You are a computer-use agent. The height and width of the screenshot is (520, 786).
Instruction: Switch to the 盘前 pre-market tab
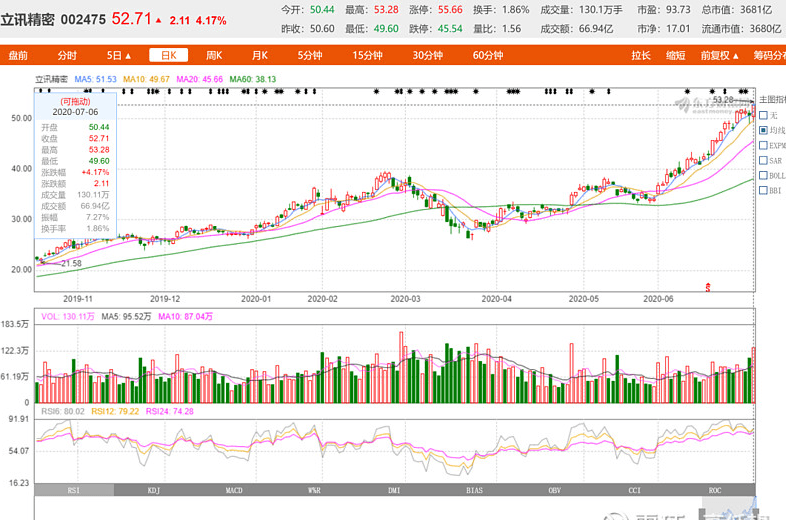(x=18, y=55)
